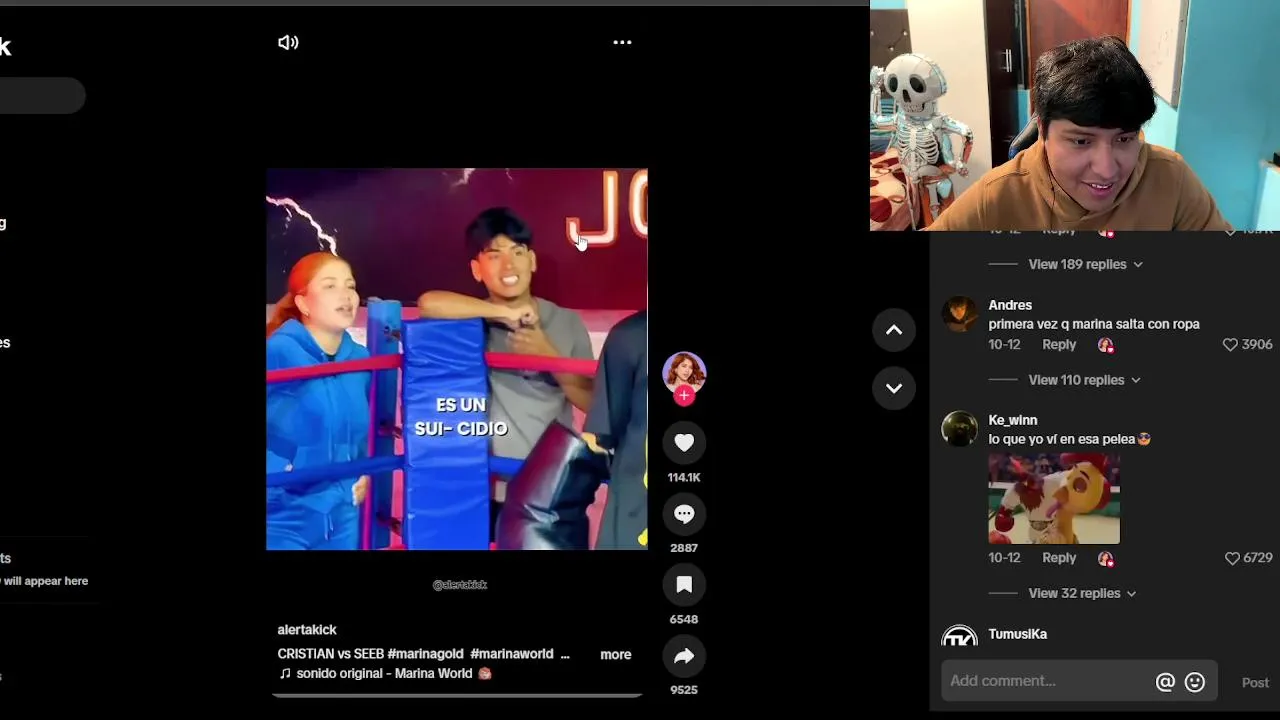
Task: Click the comment text 'lo que yo ví en esa pelea'
Action: (1062, 439)
